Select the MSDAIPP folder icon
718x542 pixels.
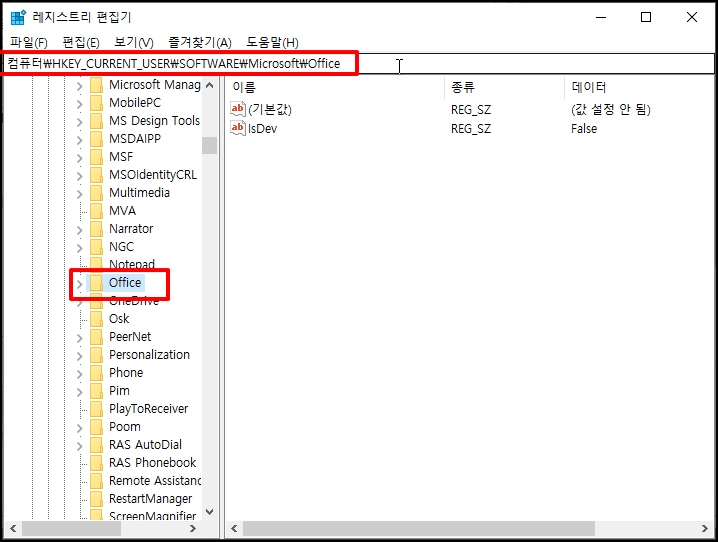96,139
